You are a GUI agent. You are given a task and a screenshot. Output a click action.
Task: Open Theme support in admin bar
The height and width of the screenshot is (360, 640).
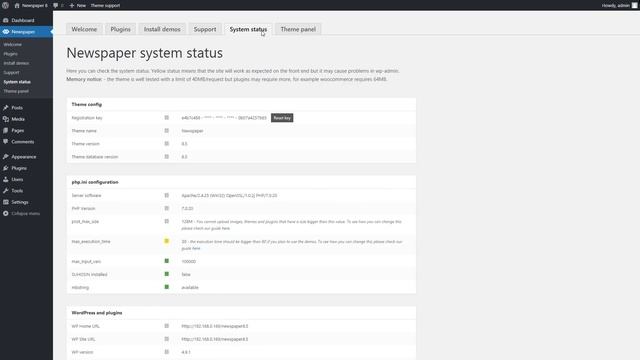click(x=105, y=5)
